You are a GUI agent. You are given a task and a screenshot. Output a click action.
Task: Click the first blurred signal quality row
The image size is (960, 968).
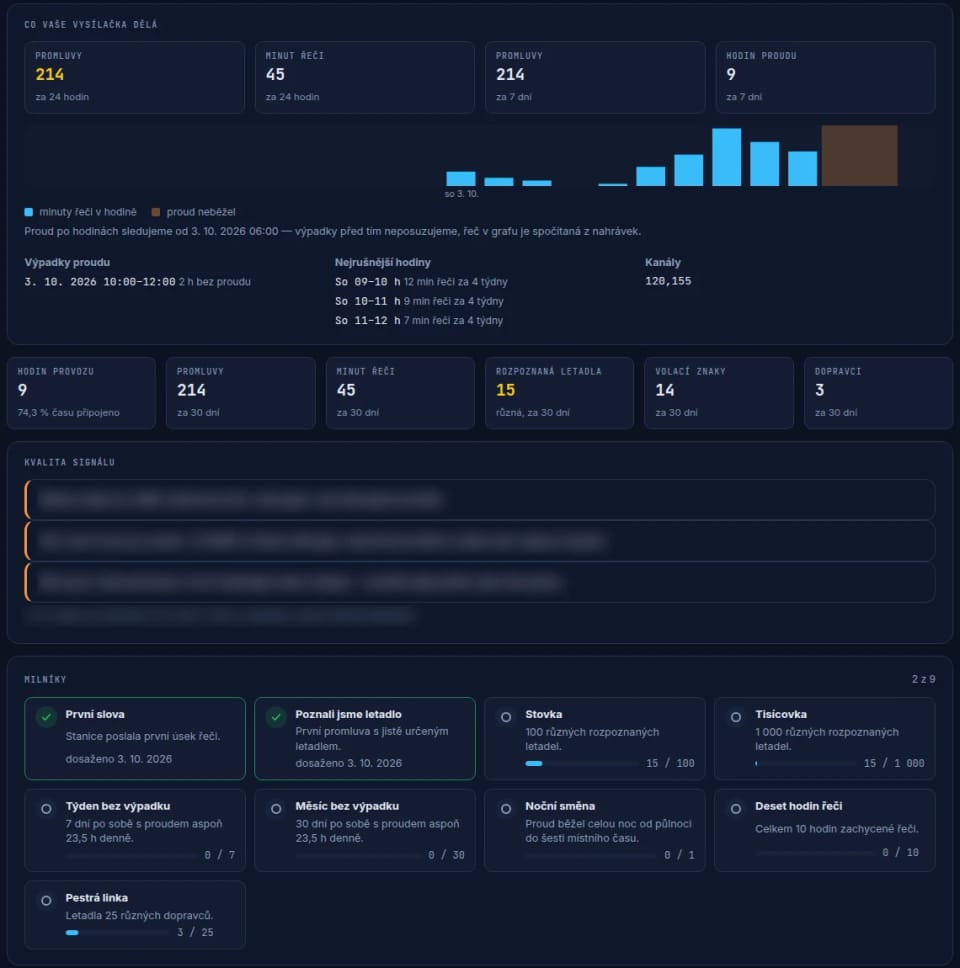480,499
